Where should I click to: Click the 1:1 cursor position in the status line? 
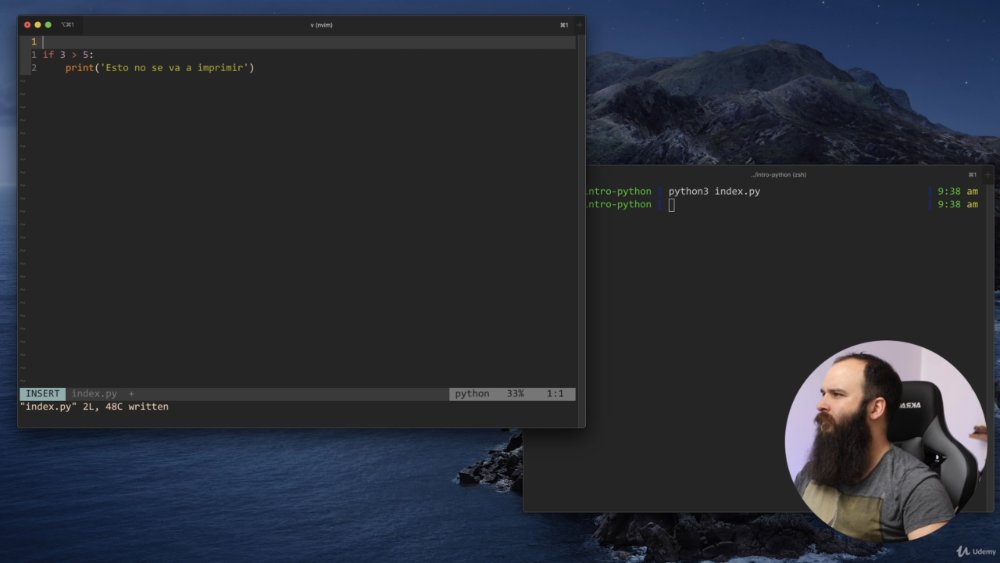tap(555, 394)
